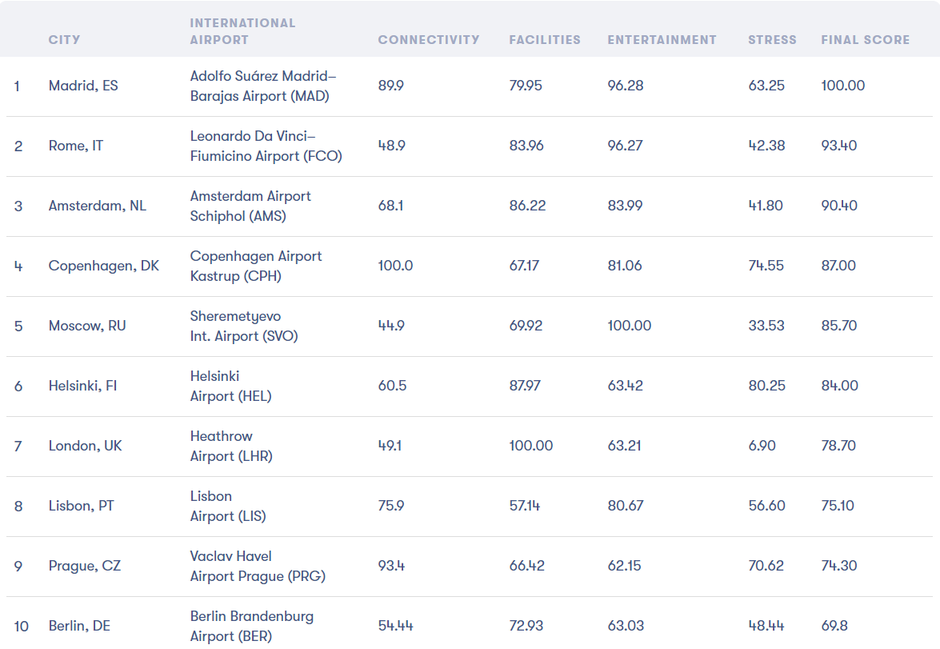Select the Madrid, ES city cell
Image resolution: width=940 pixels, height=649 pixels.
point(83,86)
